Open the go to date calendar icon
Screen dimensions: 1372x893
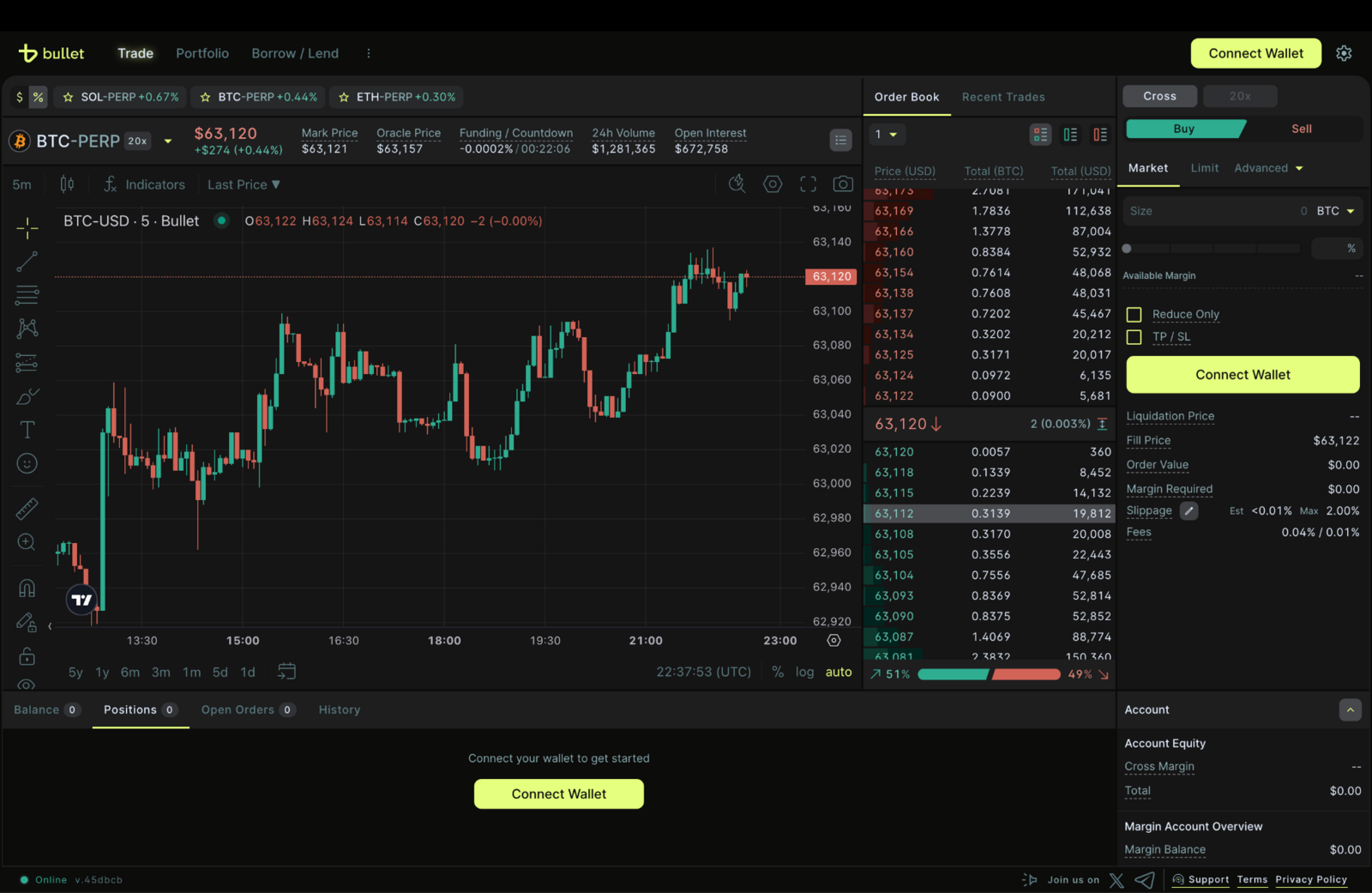(286, 672)
